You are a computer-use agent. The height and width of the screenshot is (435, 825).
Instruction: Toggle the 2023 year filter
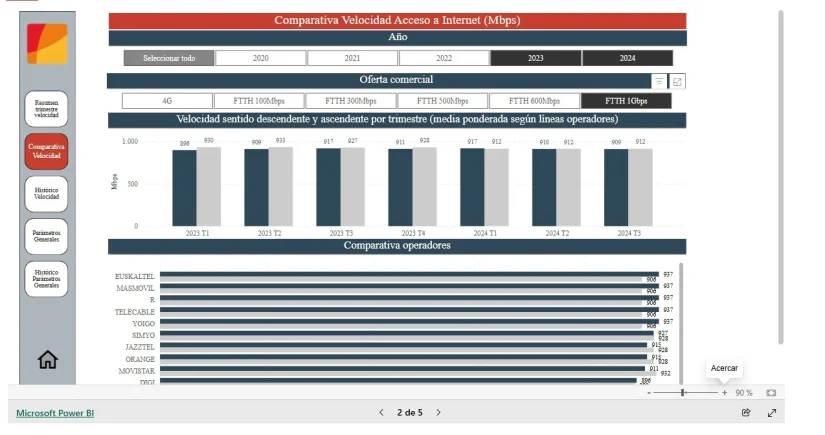[x=536, y=58]
